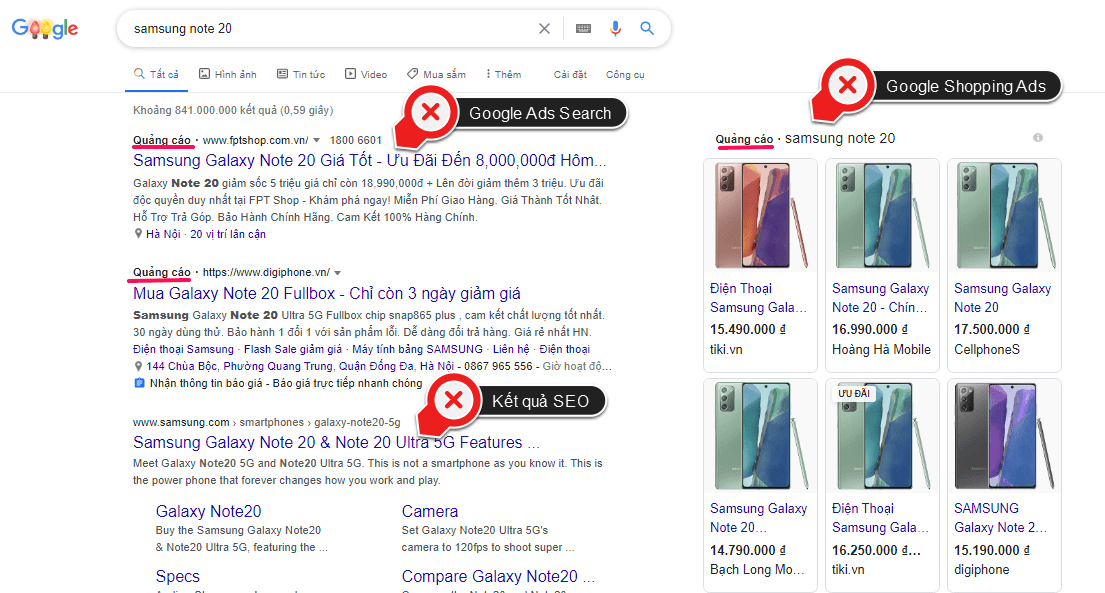This screenshot has height=593, width=1105.
Task: Open Samsung Galaxy Note 20 - Chín... product title
Action: point(881,298)
